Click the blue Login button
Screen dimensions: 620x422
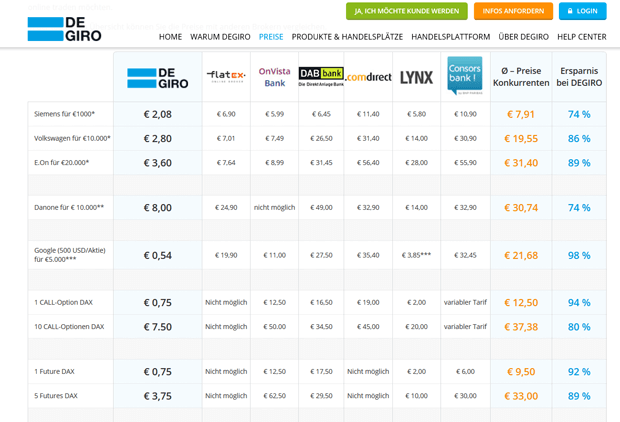coord(582,11)
